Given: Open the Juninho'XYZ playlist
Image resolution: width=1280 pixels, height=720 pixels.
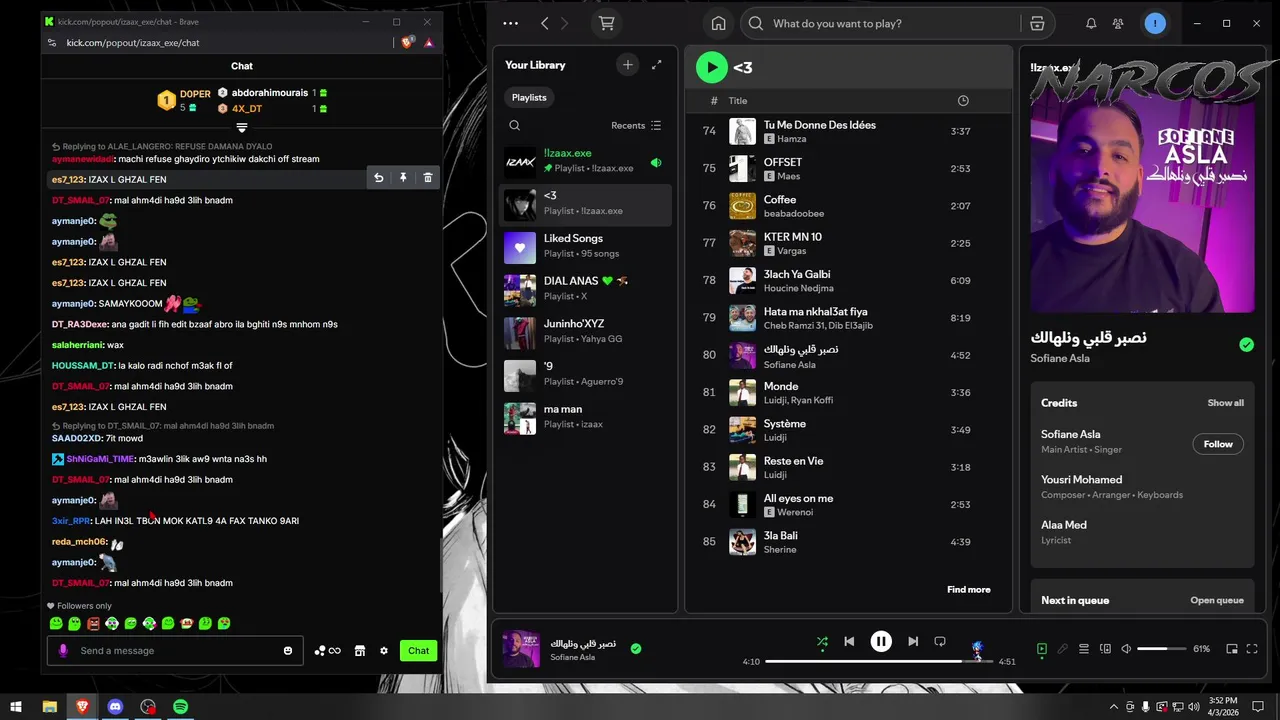Looking at the screenshot, I should pos(585,332).
